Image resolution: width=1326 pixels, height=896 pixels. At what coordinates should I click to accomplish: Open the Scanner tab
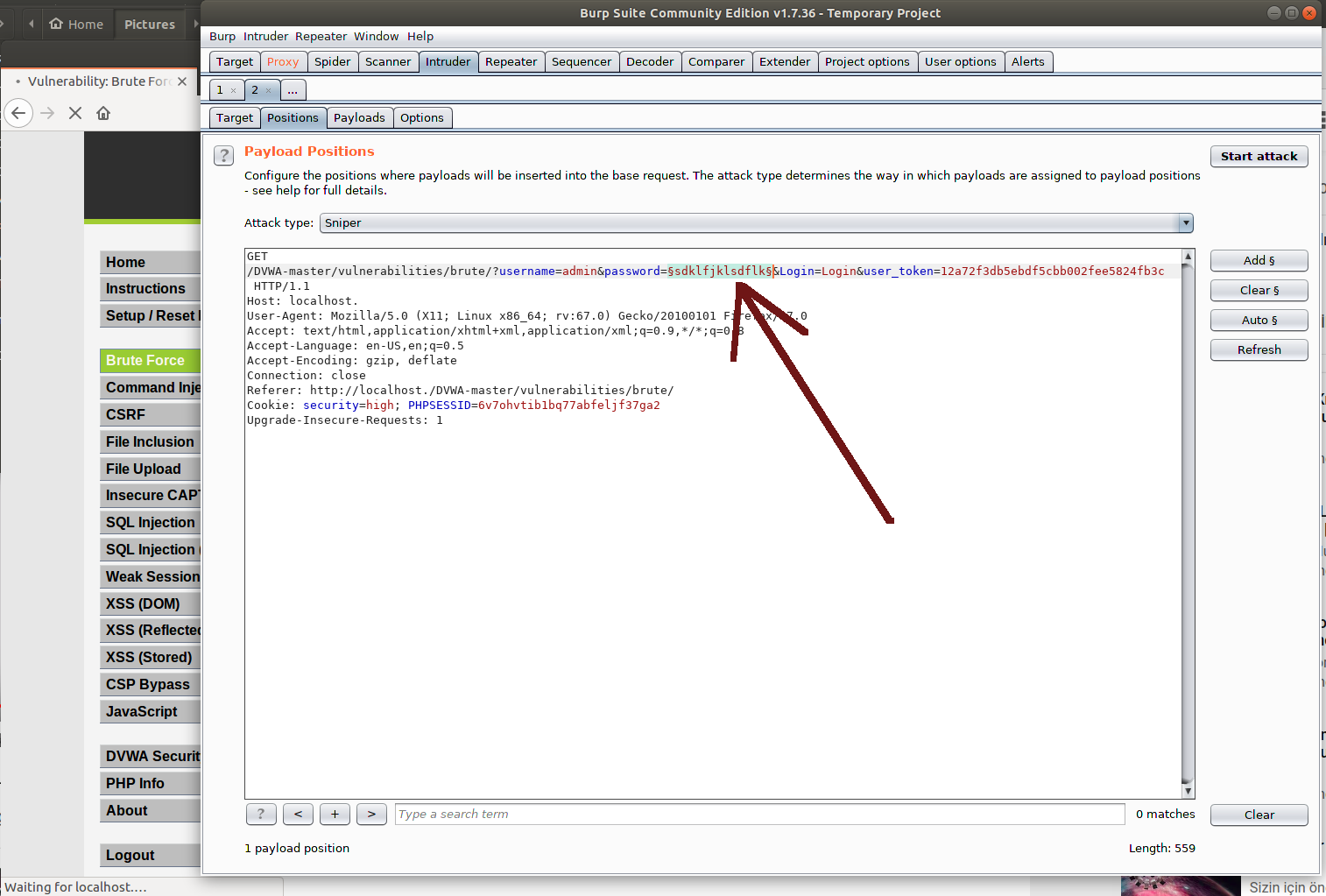pos(388,61)
